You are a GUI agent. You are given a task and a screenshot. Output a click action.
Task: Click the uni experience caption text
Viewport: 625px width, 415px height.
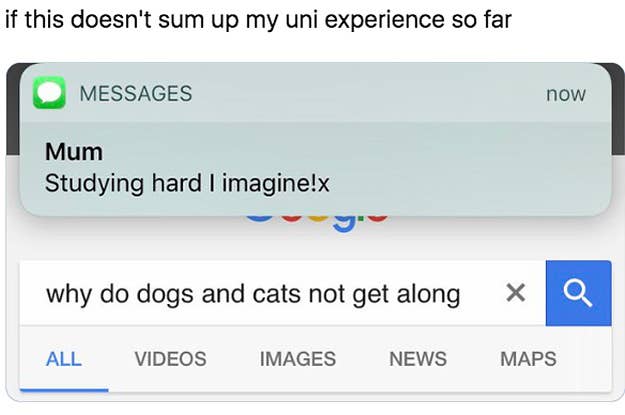258,21
